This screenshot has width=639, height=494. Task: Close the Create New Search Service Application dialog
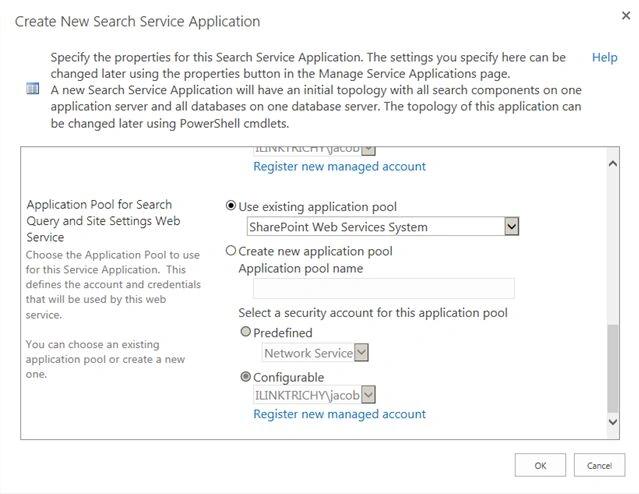pyautogui.click(x=626, y=16)
